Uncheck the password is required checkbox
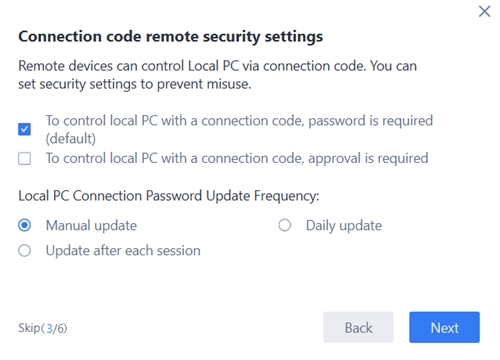Screen dimensions: 500x360 tap(24, 129)
